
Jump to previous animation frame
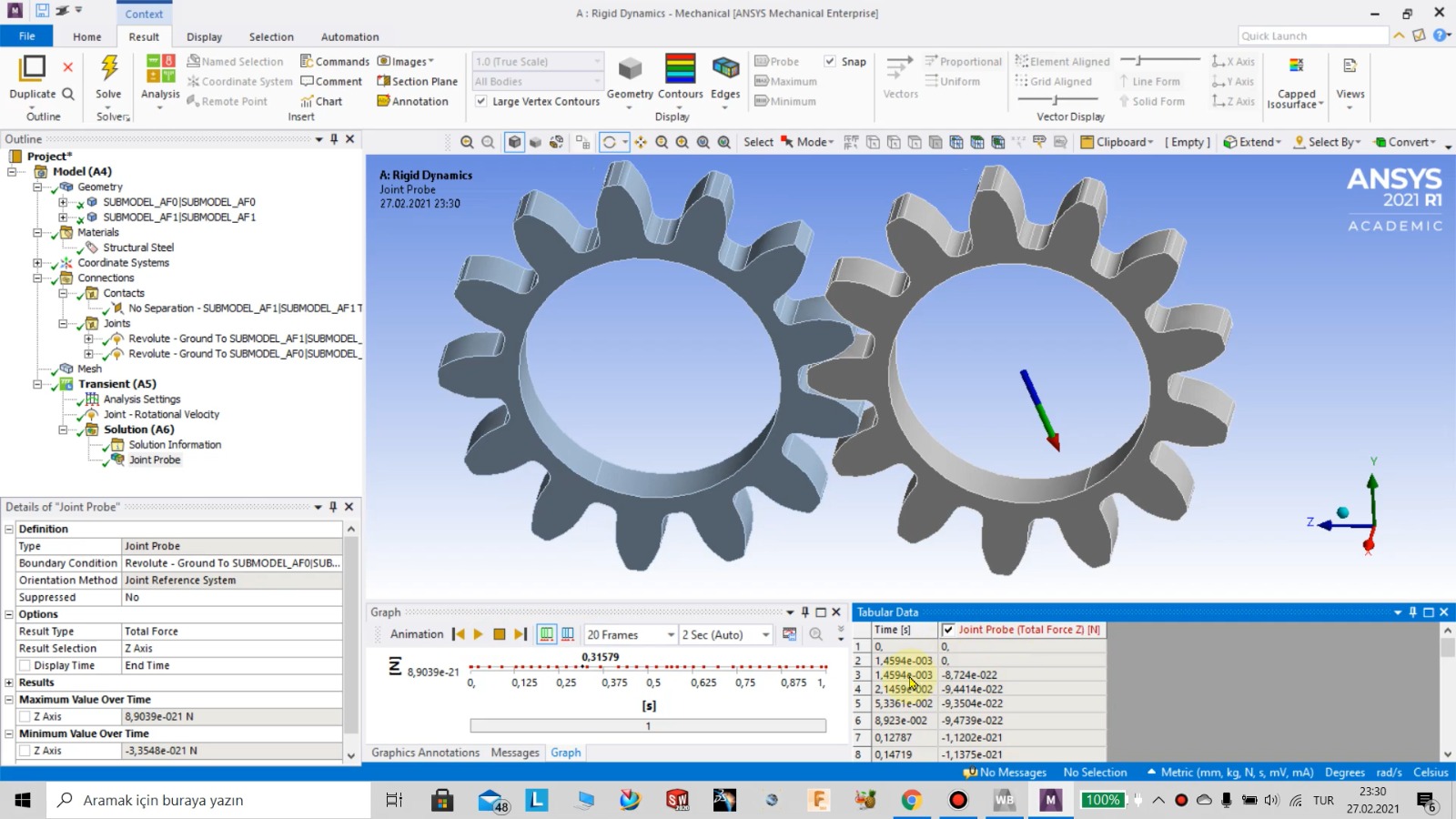tap(458, 634)
